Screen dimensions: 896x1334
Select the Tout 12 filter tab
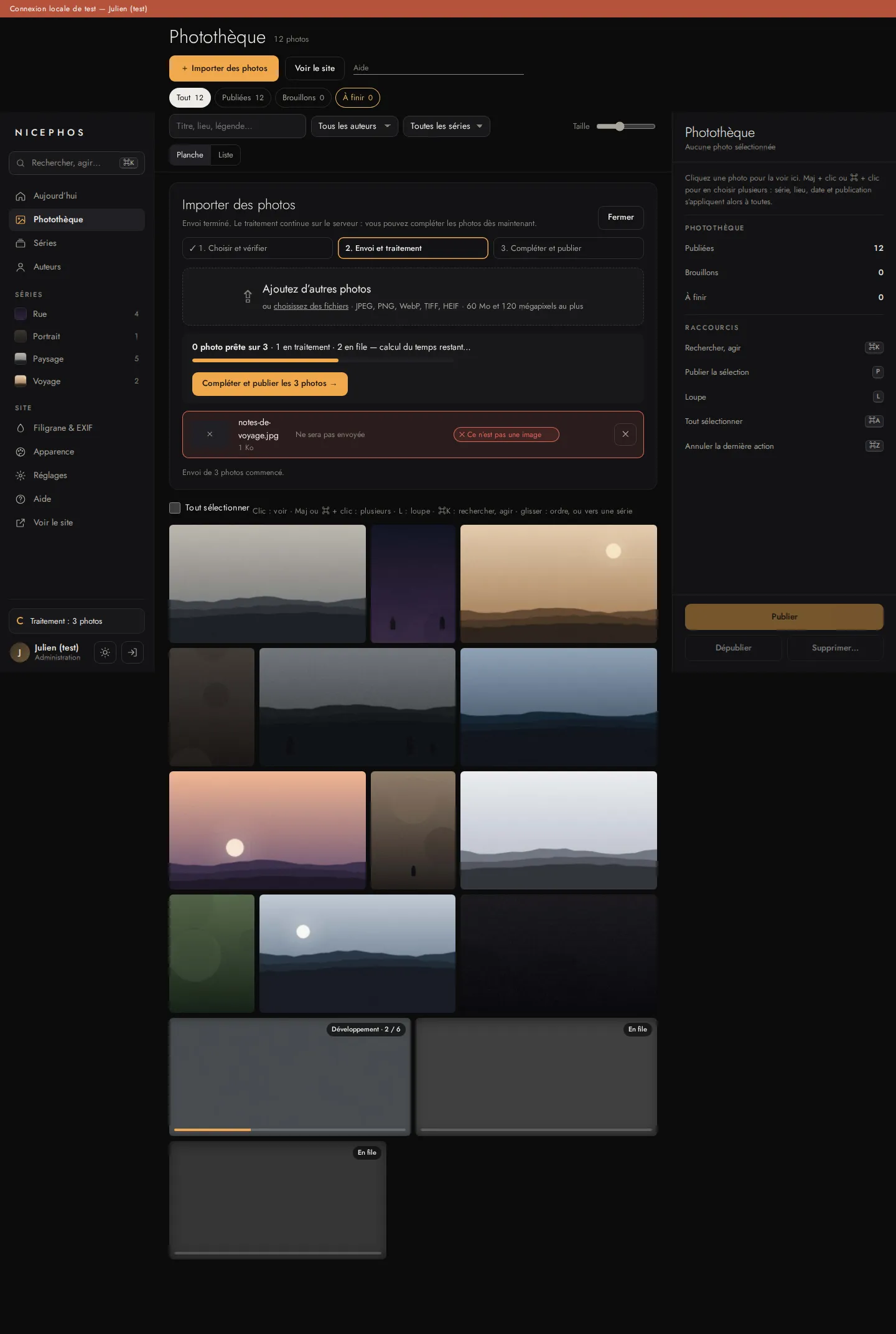pos(190,98)
